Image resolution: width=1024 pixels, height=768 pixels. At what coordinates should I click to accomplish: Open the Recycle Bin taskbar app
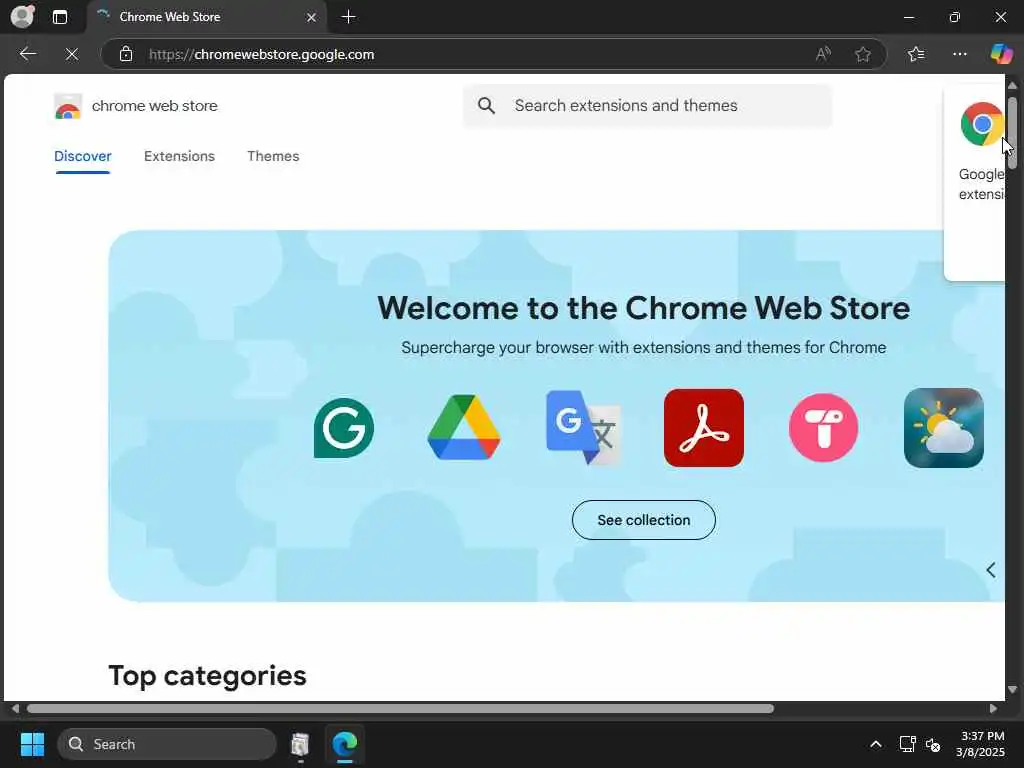click(300, 744)
